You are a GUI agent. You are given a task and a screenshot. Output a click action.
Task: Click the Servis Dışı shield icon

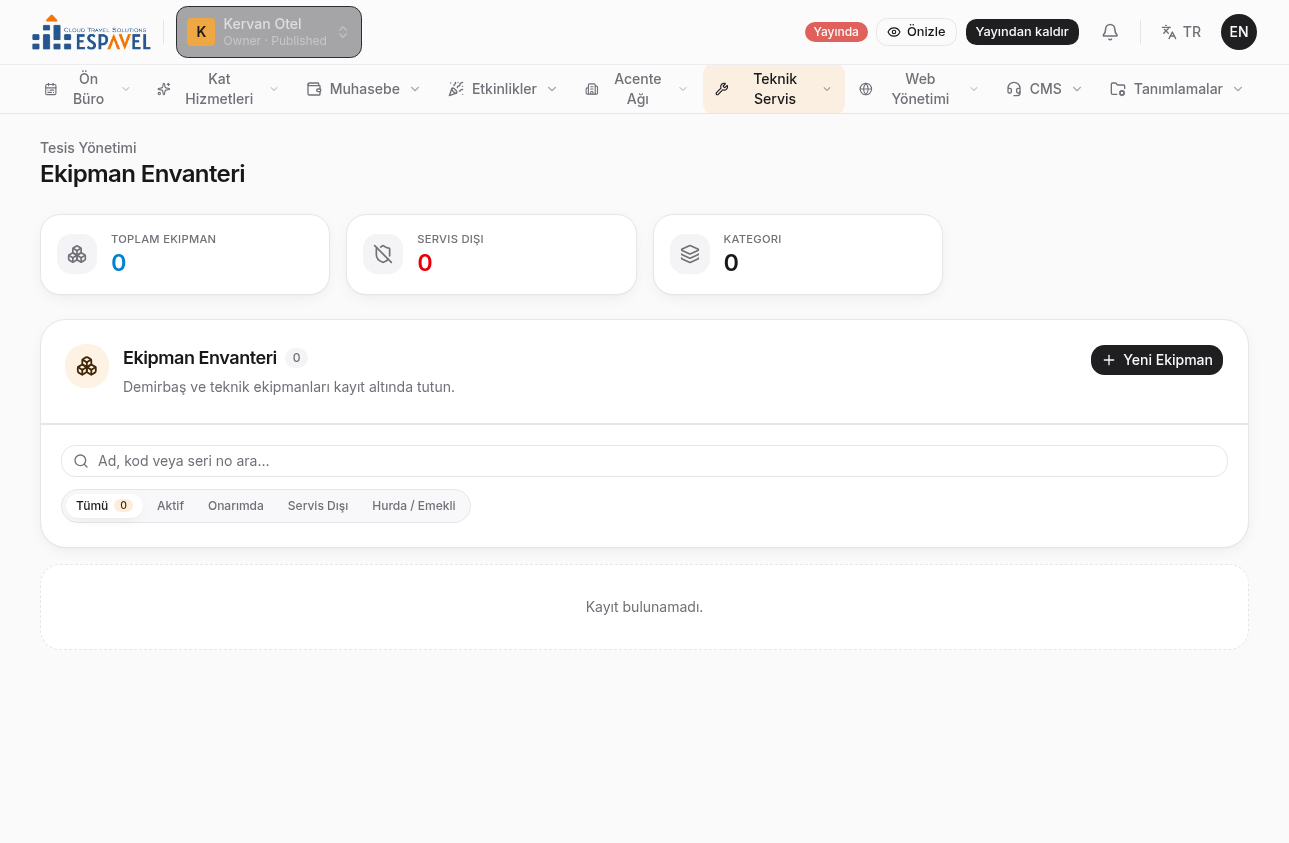point(383,254)
